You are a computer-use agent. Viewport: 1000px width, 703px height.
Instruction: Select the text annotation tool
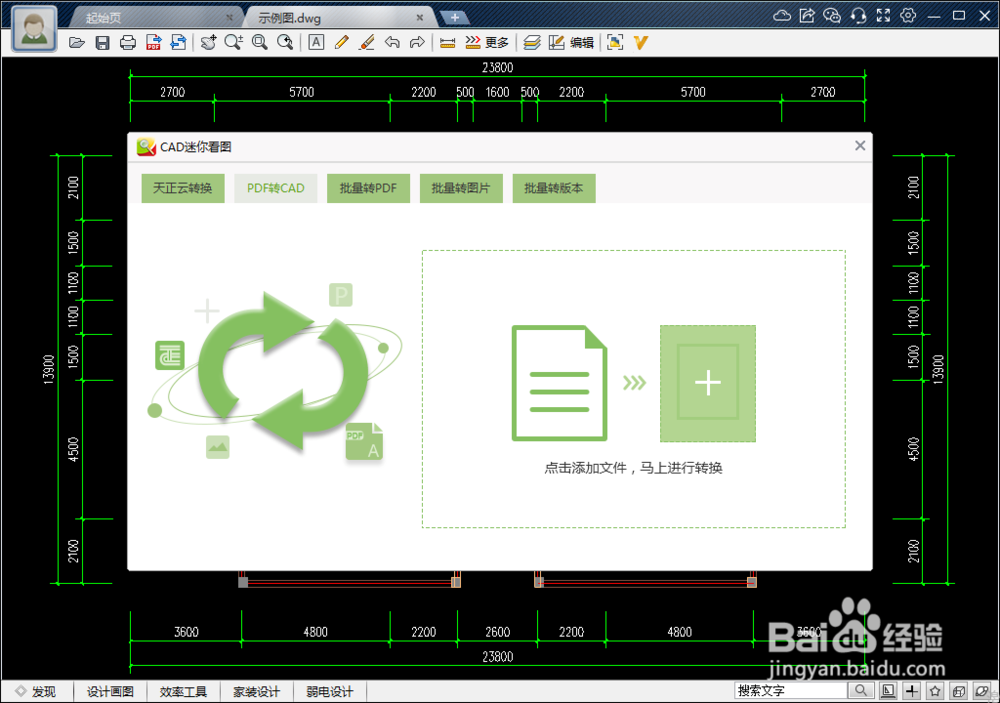316,42
